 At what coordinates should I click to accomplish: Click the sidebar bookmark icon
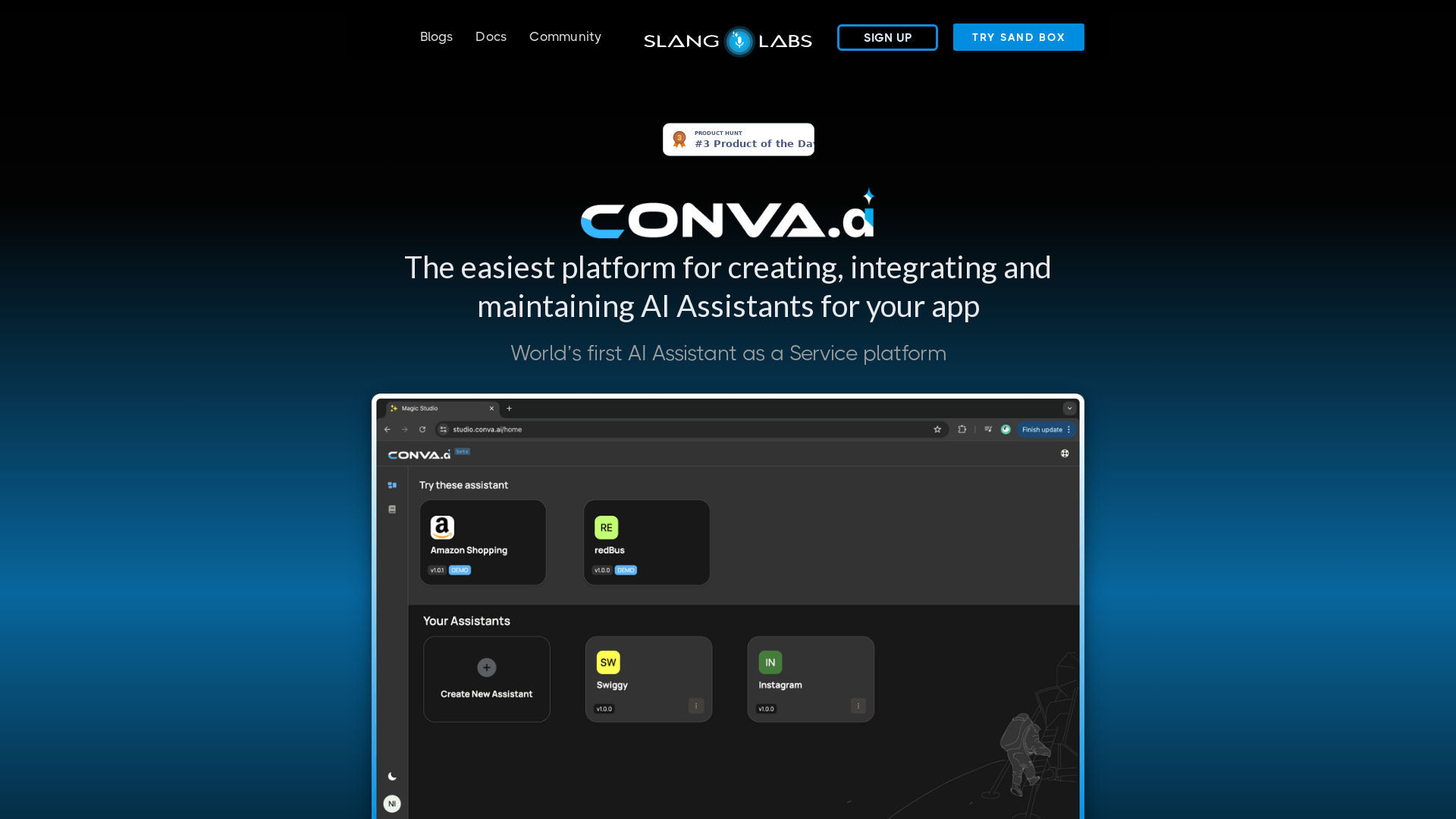(x=392, y=510)
